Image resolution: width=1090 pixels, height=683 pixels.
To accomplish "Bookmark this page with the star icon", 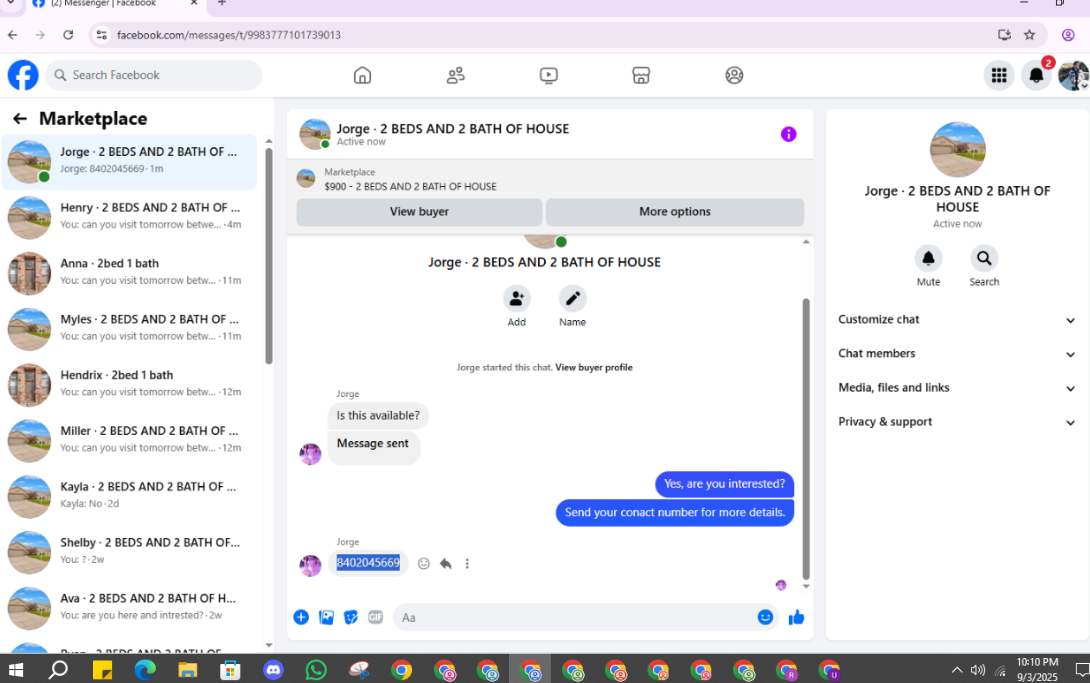I will pos(1030,35).
